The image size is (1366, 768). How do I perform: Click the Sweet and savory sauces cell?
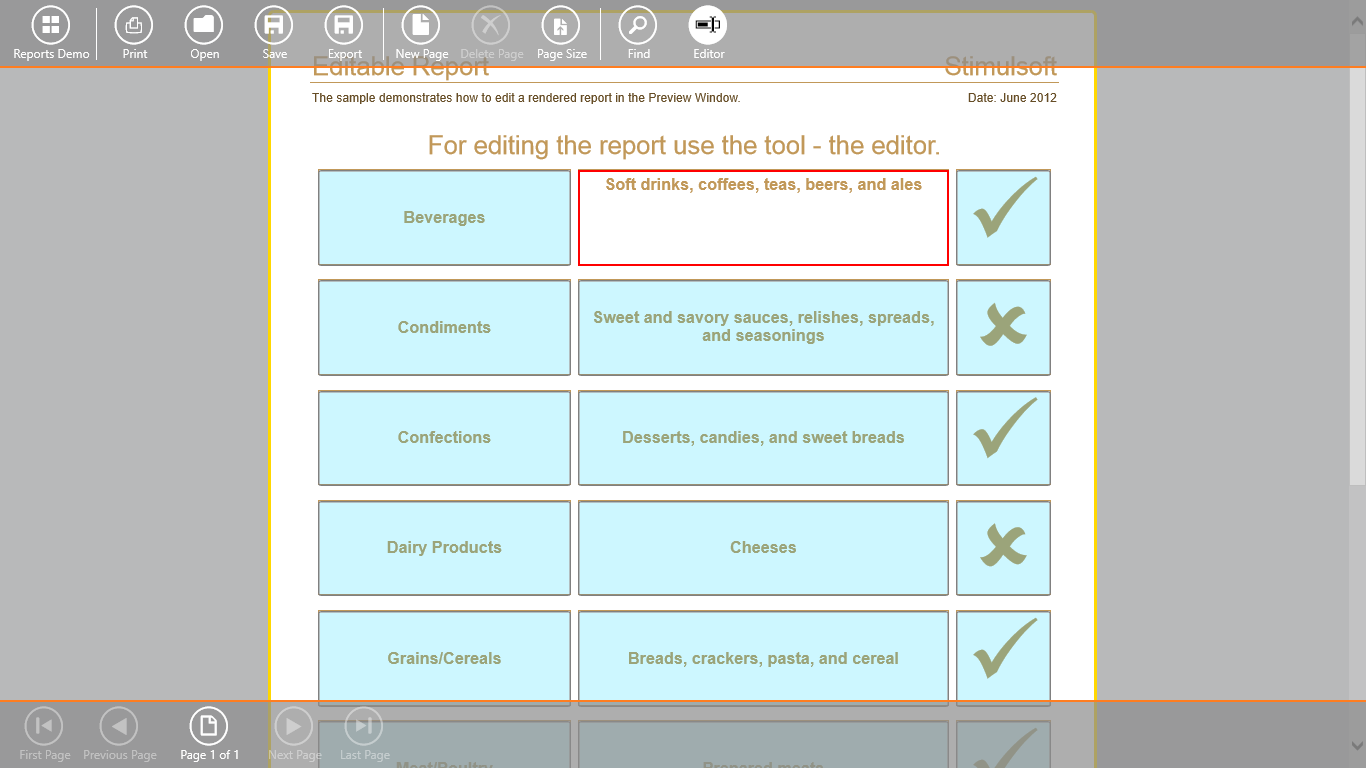pyautogui.click(x=763, y=327)
